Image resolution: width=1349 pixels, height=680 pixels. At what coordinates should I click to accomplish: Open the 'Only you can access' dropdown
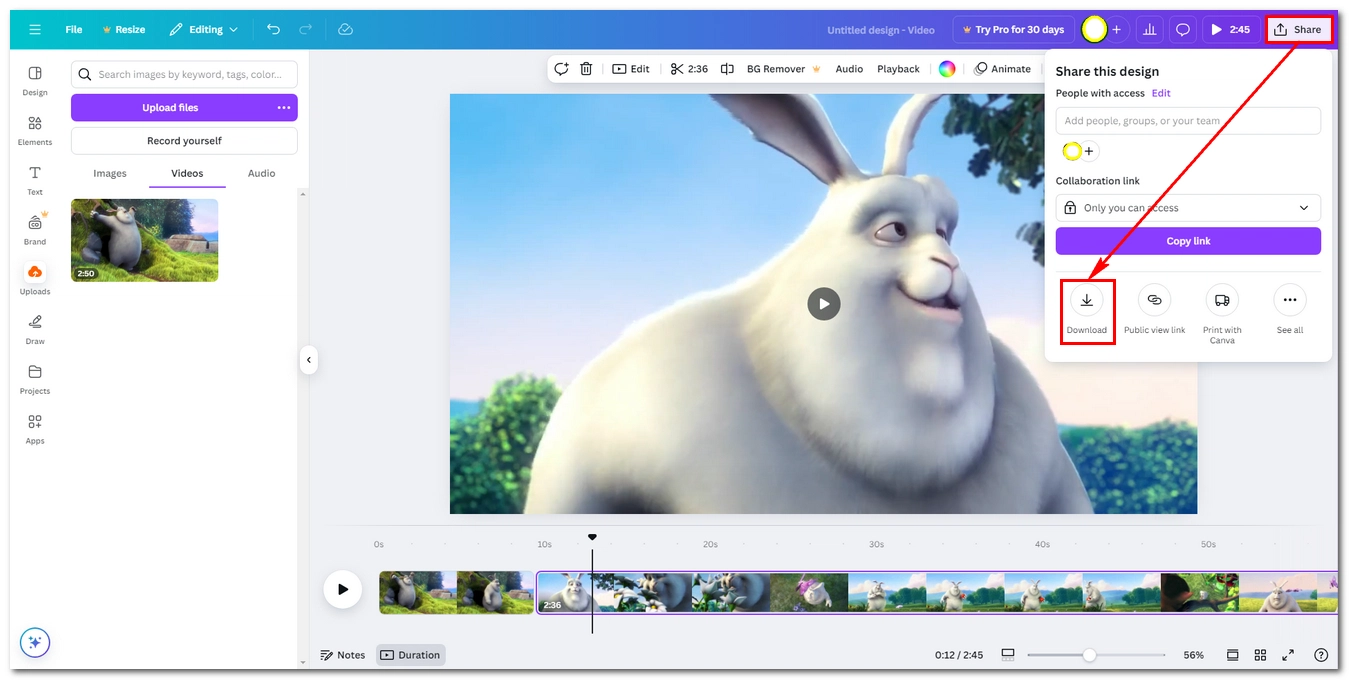[1187, 208]
